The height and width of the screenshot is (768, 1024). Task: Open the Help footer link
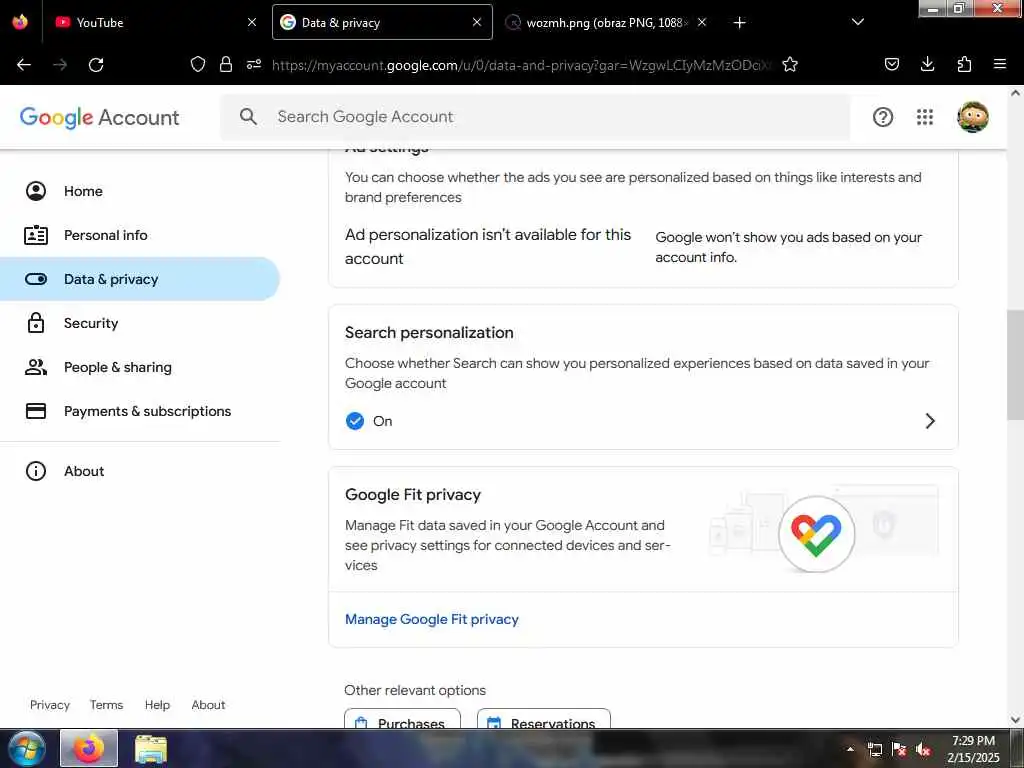[157, 705]
